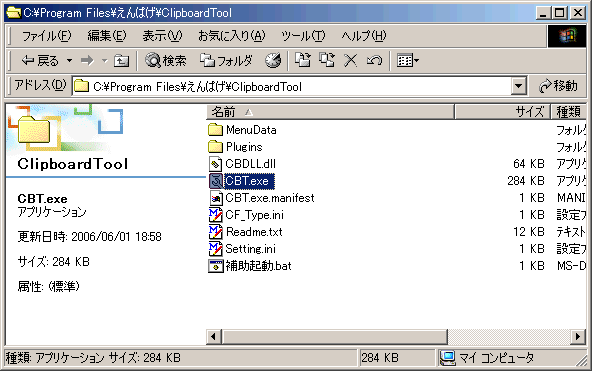Click the マイ コンピュータ status bar icon
This screenshot has height=371, width=592.
click(448, 358)
